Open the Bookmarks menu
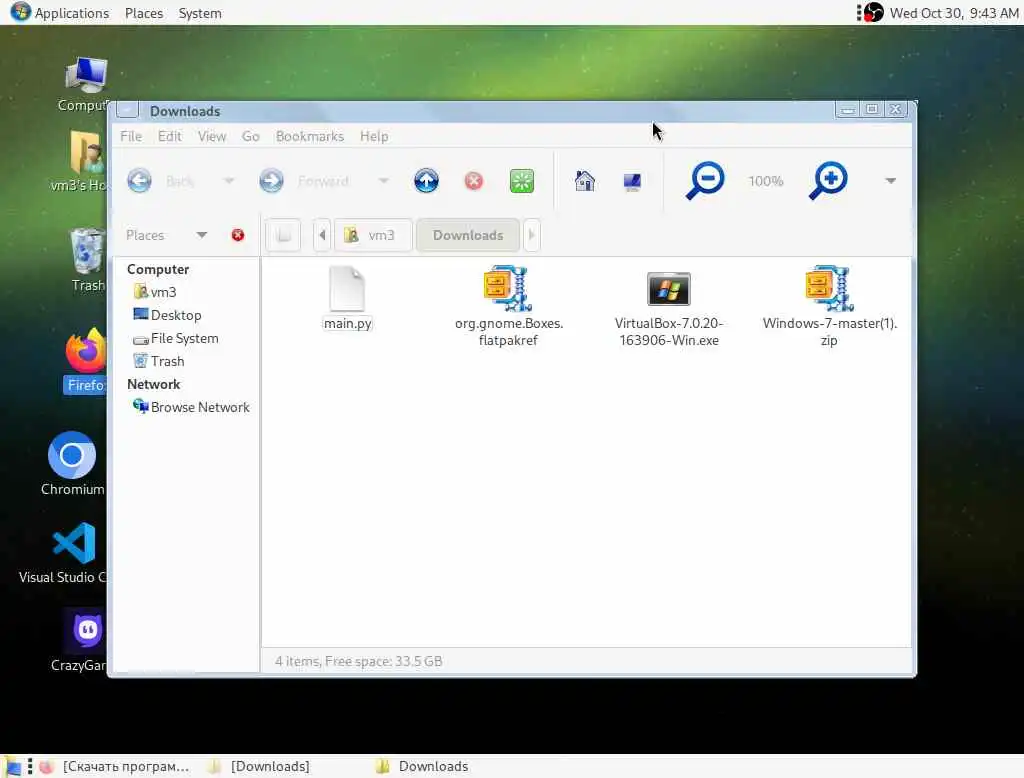This screenshot has height=778, width=1024. click(310, 137)
